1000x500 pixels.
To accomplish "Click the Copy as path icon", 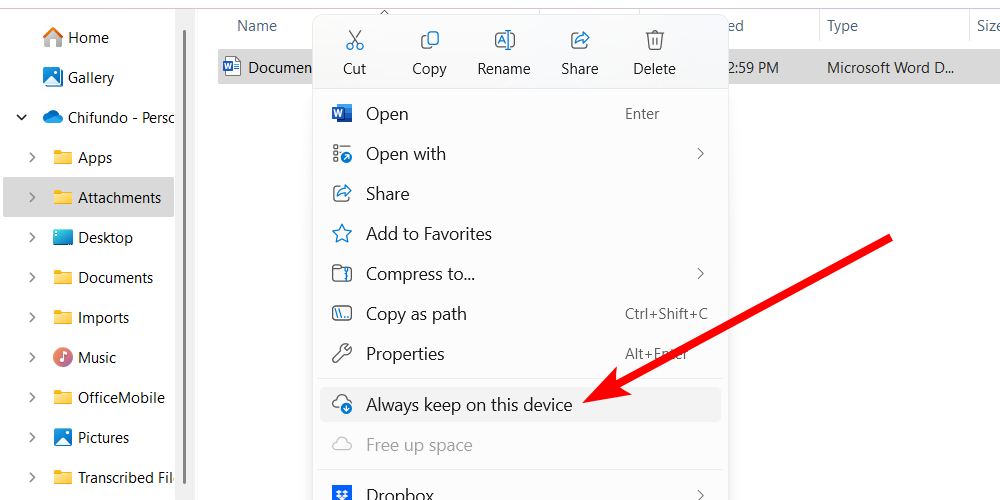I will tap(342, 313).
